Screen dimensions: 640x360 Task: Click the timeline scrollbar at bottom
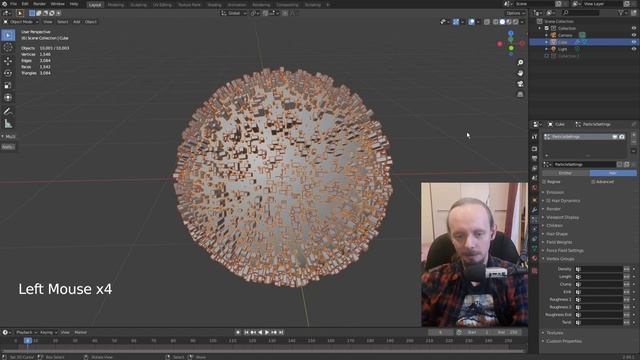263,350
